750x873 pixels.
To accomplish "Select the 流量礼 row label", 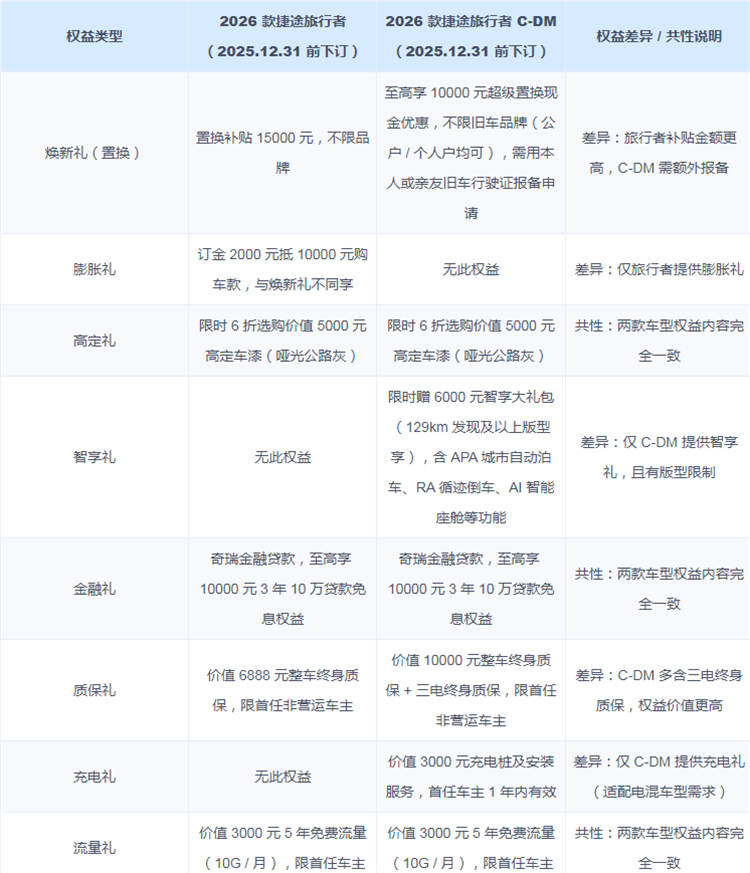I will 94,847.
